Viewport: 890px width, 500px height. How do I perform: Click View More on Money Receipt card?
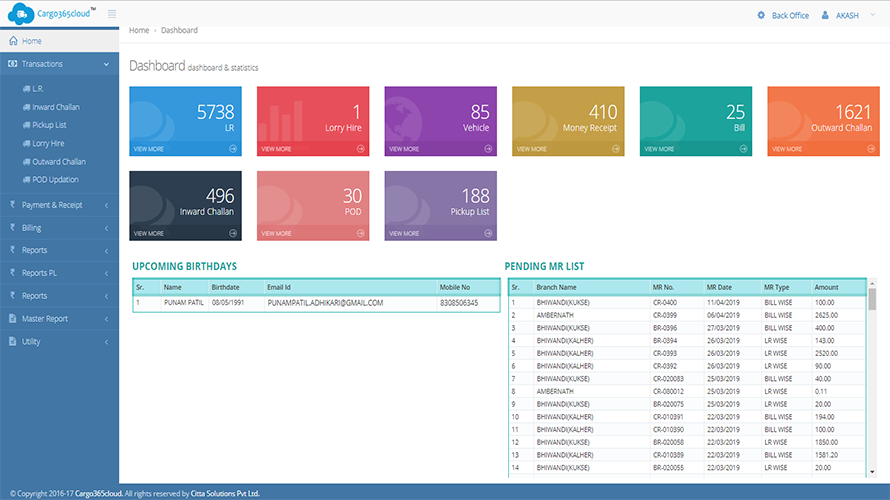click(531, 149)
